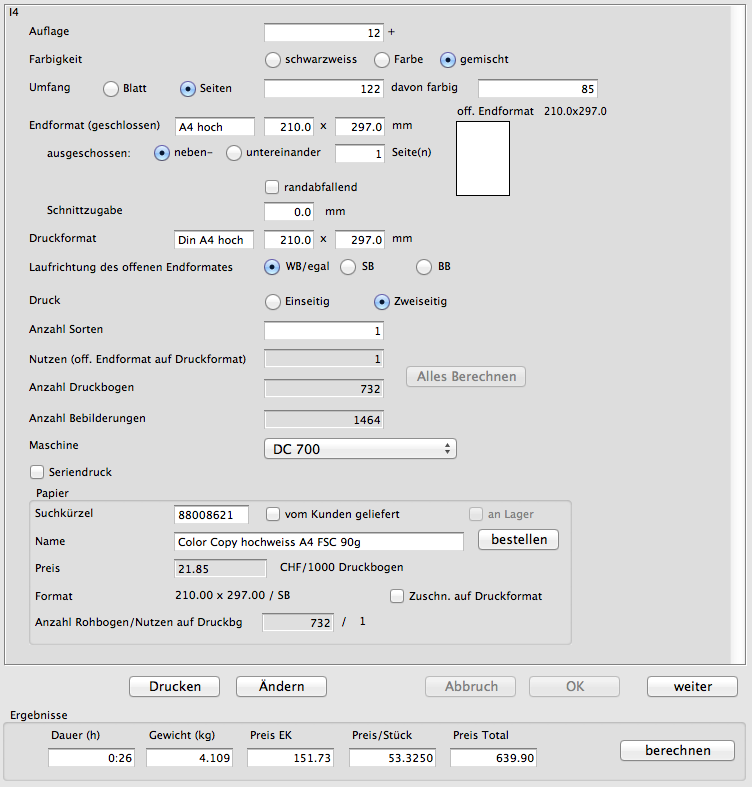Choose the Farbe radio button

click(x=382, y=59)
